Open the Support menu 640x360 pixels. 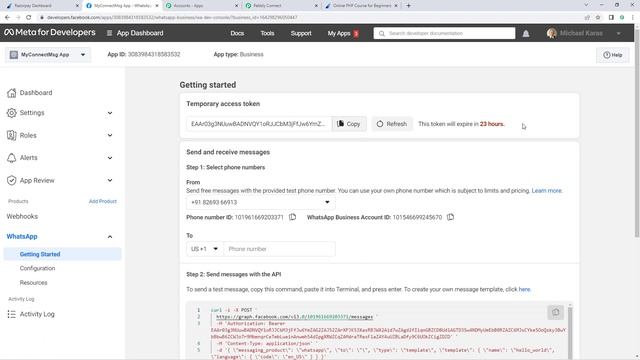point(301,33)
